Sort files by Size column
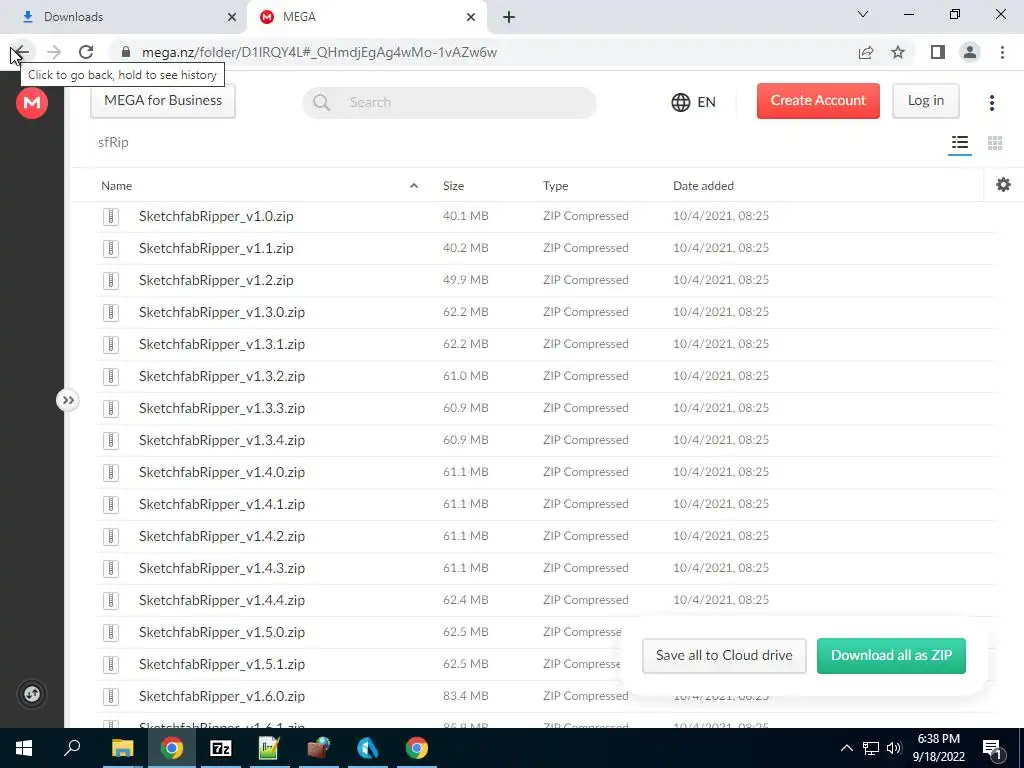The height and width of the screenshot is (768, 1024). pyautogui.click(x=453, y=185)
